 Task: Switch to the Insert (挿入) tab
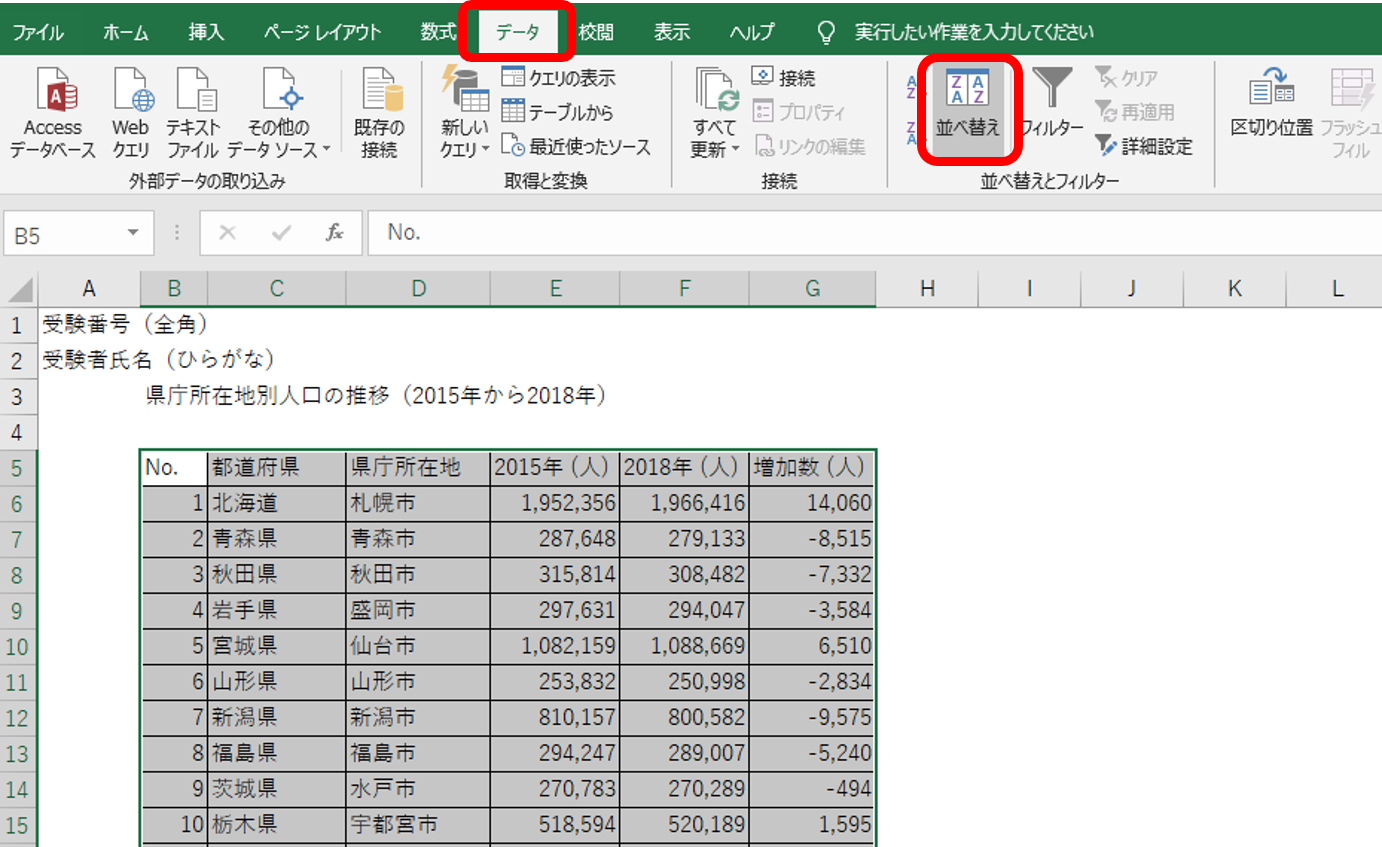206,32
